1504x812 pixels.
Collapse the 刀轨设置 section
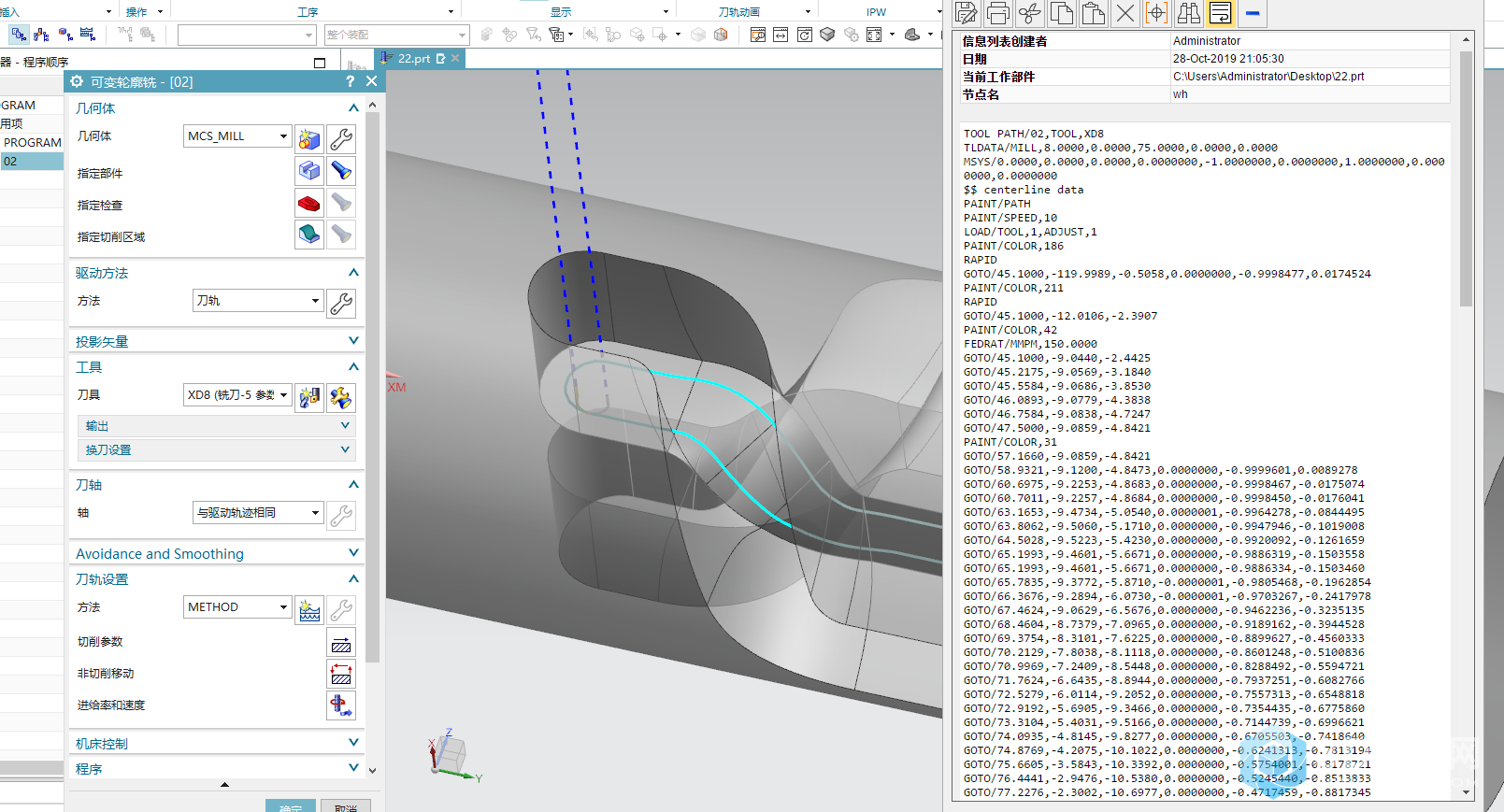tap(353, 579)
